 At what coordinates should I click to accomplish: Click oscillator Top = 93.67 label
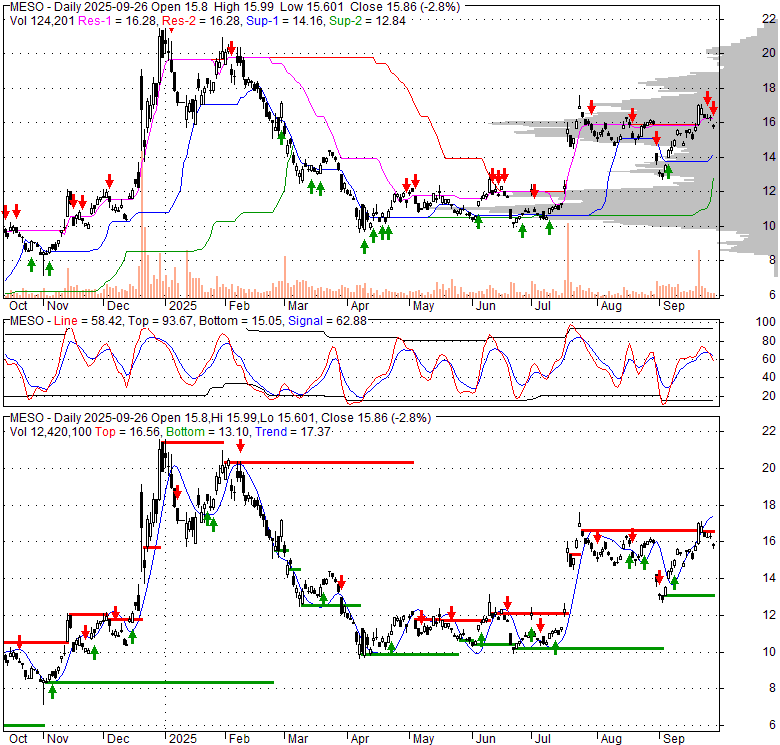point(160,321)
